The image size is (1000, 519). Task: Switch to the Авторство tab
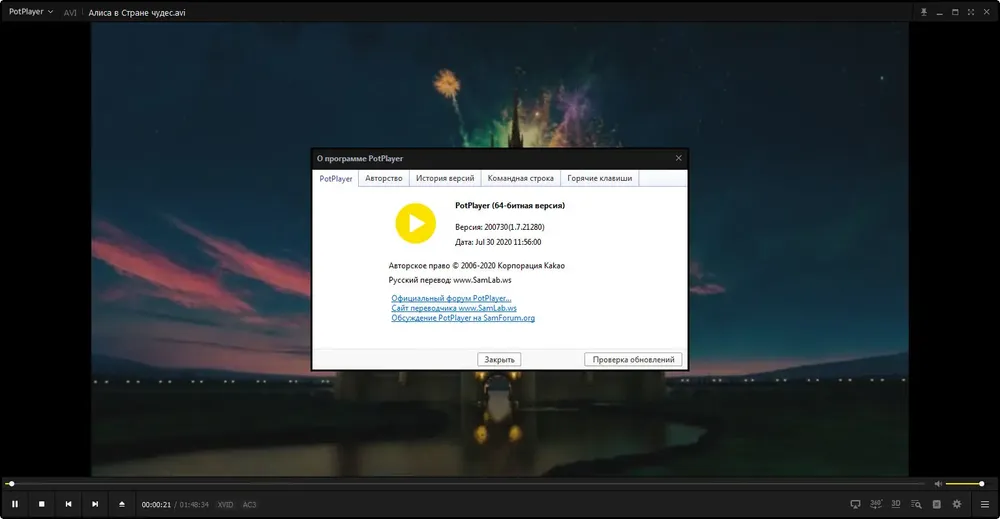coord(384,179)
